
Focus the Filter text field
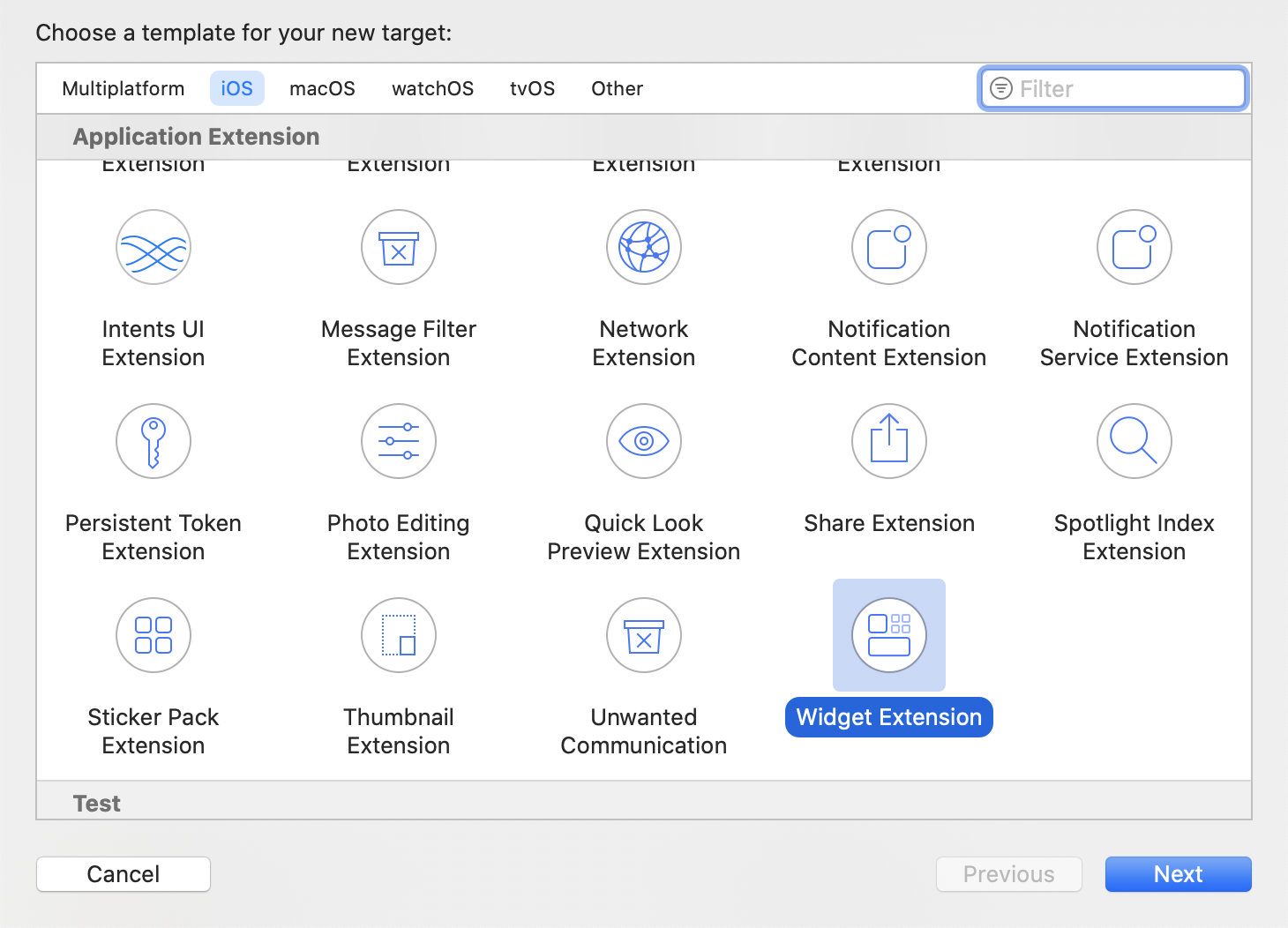(x=1113, y=88)
